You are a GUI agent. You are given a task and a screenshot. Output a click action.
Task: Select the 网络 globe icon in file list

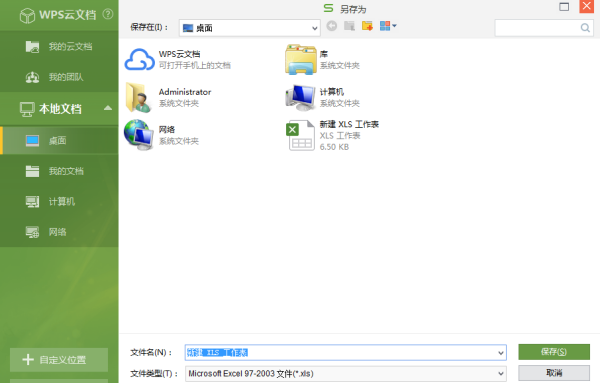point(139,135)
